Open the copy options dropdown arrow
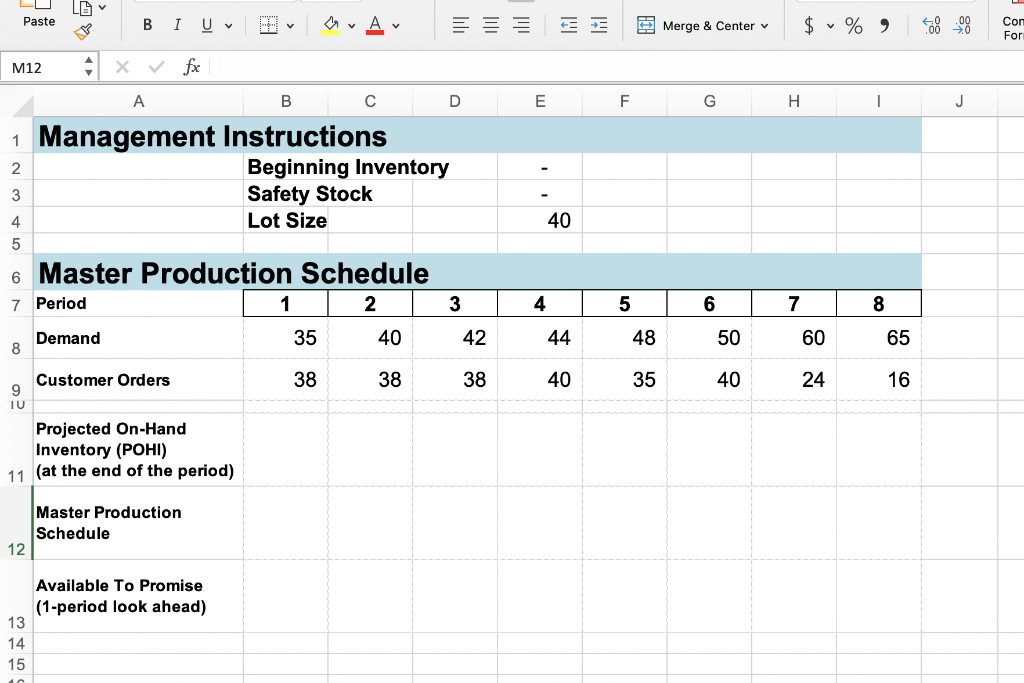Image resolution: width=1024 pixels, height=683 pixels. point(102,8)
